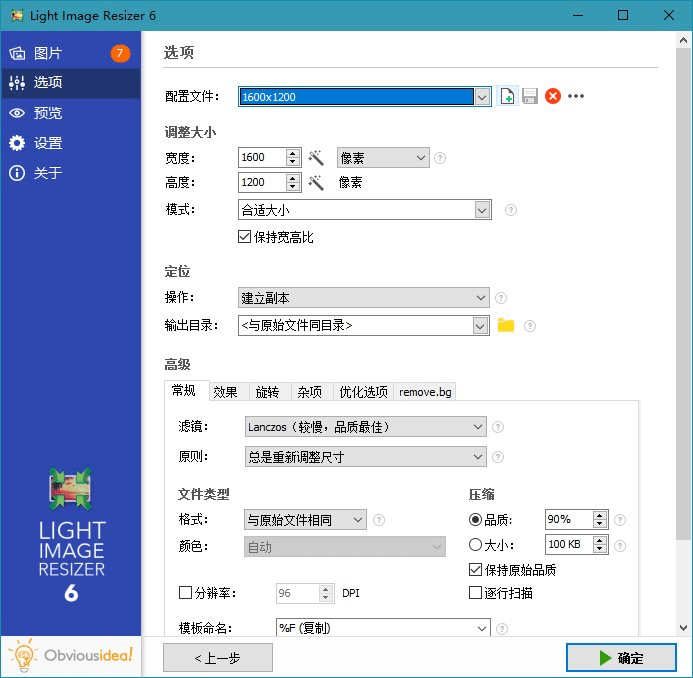This screenshot has height=678, width=693.
Task: Toggle the 保持宽高比 checkbox
Action: (244, 237)
